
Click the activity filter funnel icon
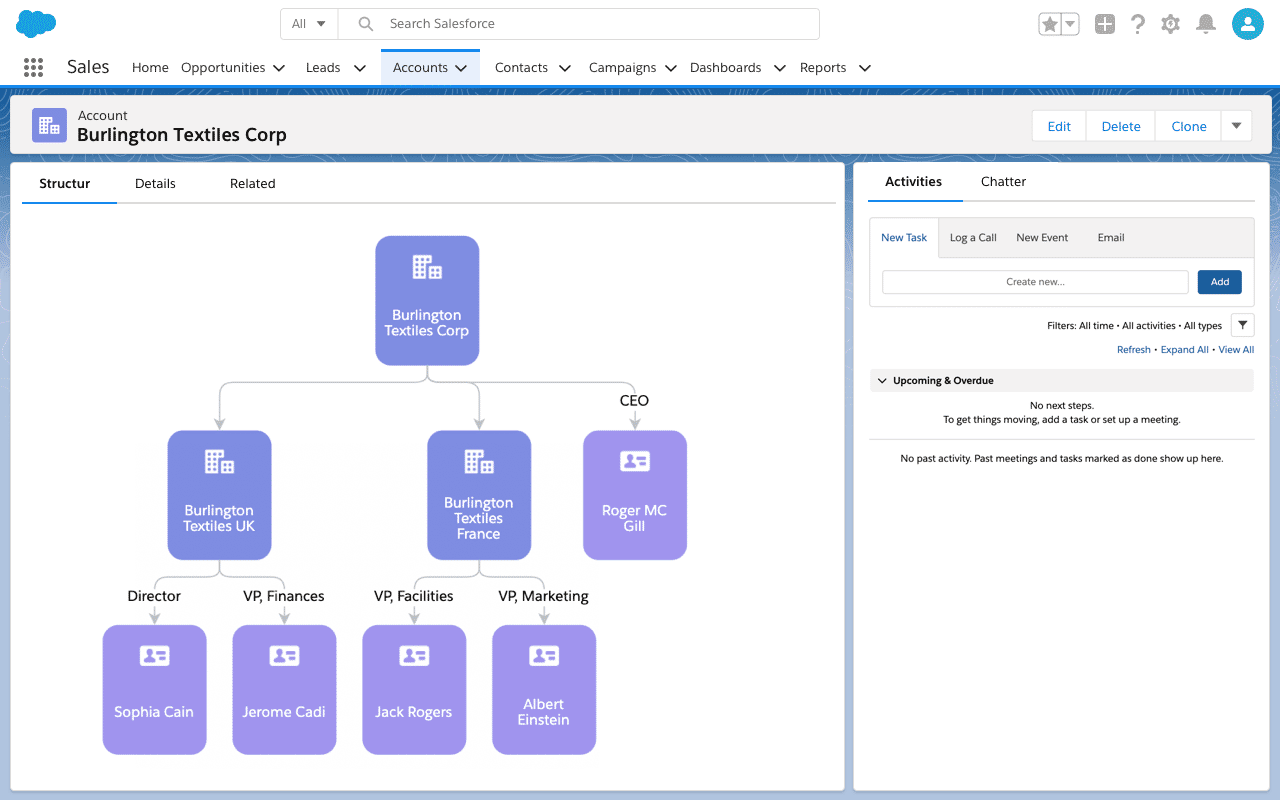pyautogui.click(x=1242, y=325)
